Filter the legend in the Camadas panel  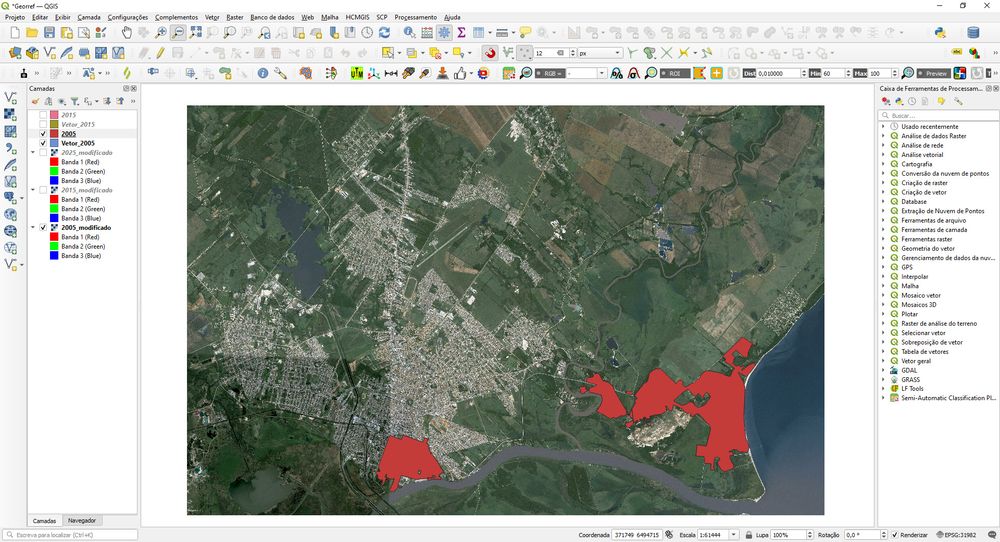[x=75, y=101]
